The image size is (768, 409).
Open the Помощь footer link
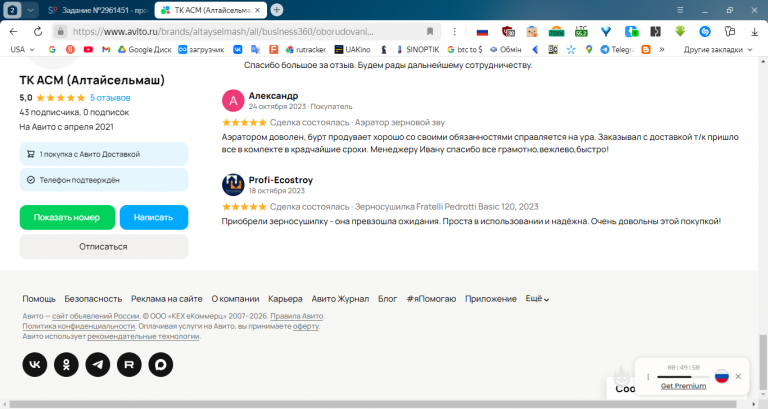coord(39,299)
